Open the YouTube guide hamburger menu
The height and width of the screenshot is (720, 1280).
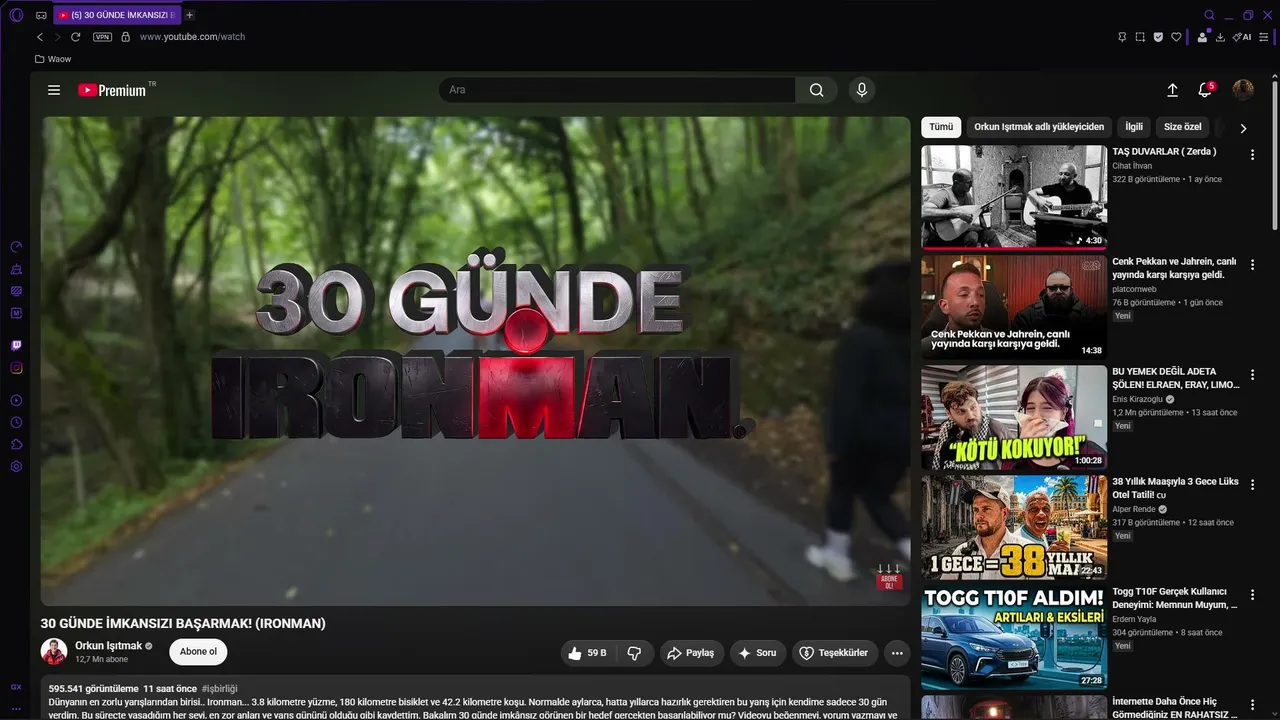pos(54,90)
